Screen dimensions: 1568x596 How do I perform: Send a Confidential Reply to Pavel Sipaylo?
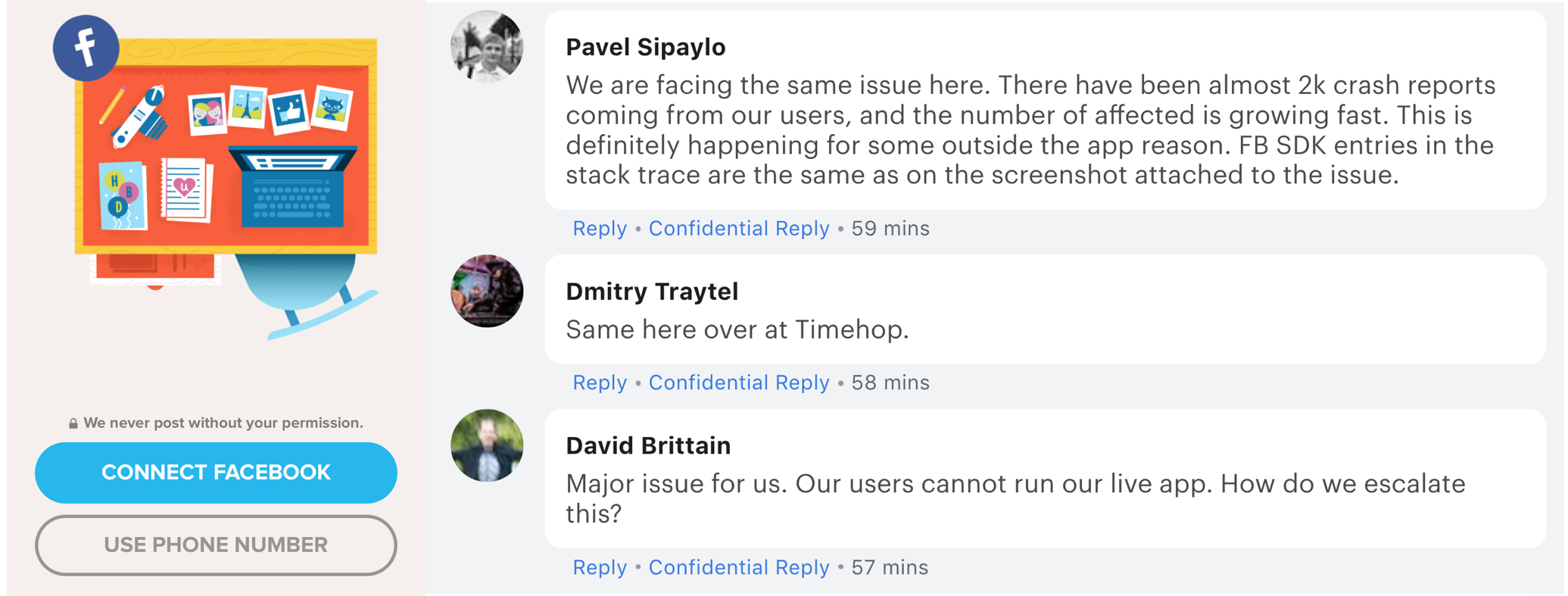(739, 228)
